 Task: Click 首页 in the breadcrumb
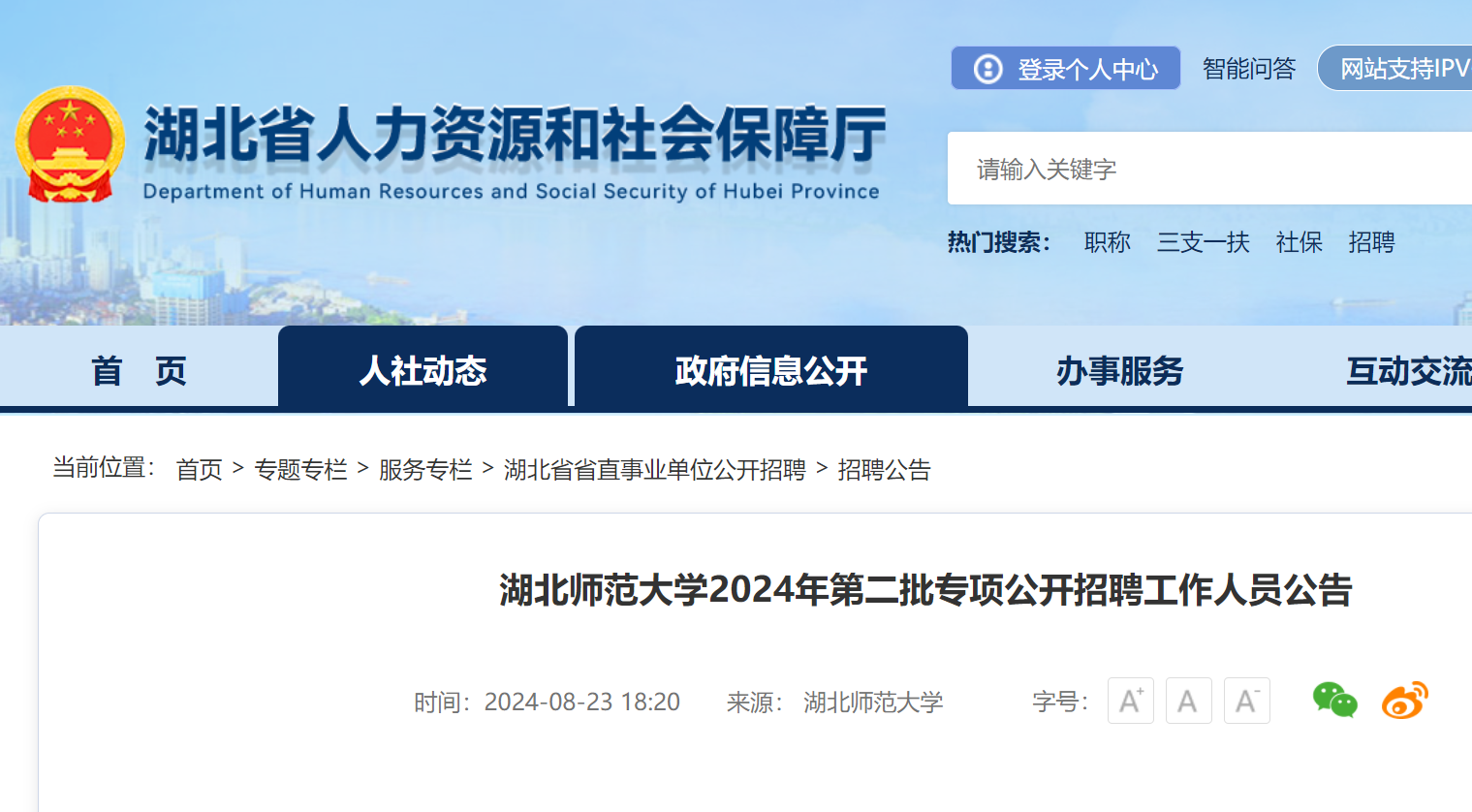[x=200, y=470]
